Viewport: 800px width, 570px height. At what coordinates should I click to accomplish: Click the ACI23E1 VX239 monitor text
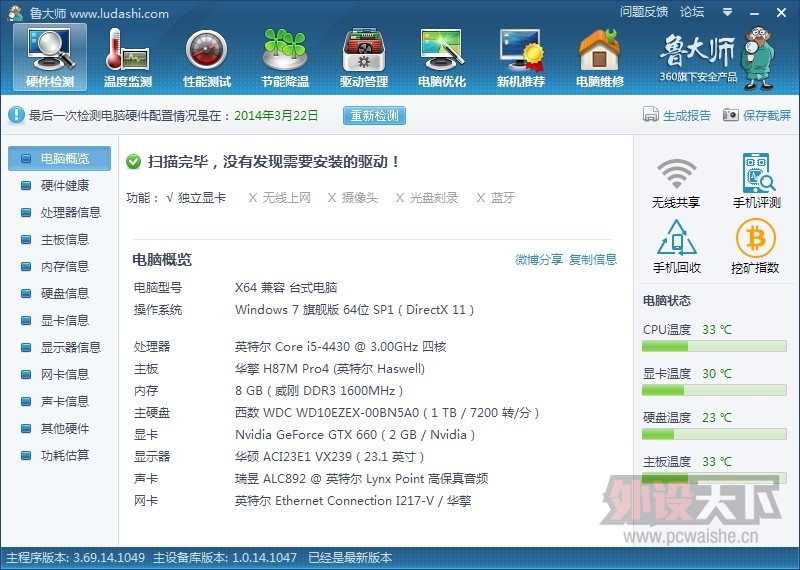click(330, 456)
